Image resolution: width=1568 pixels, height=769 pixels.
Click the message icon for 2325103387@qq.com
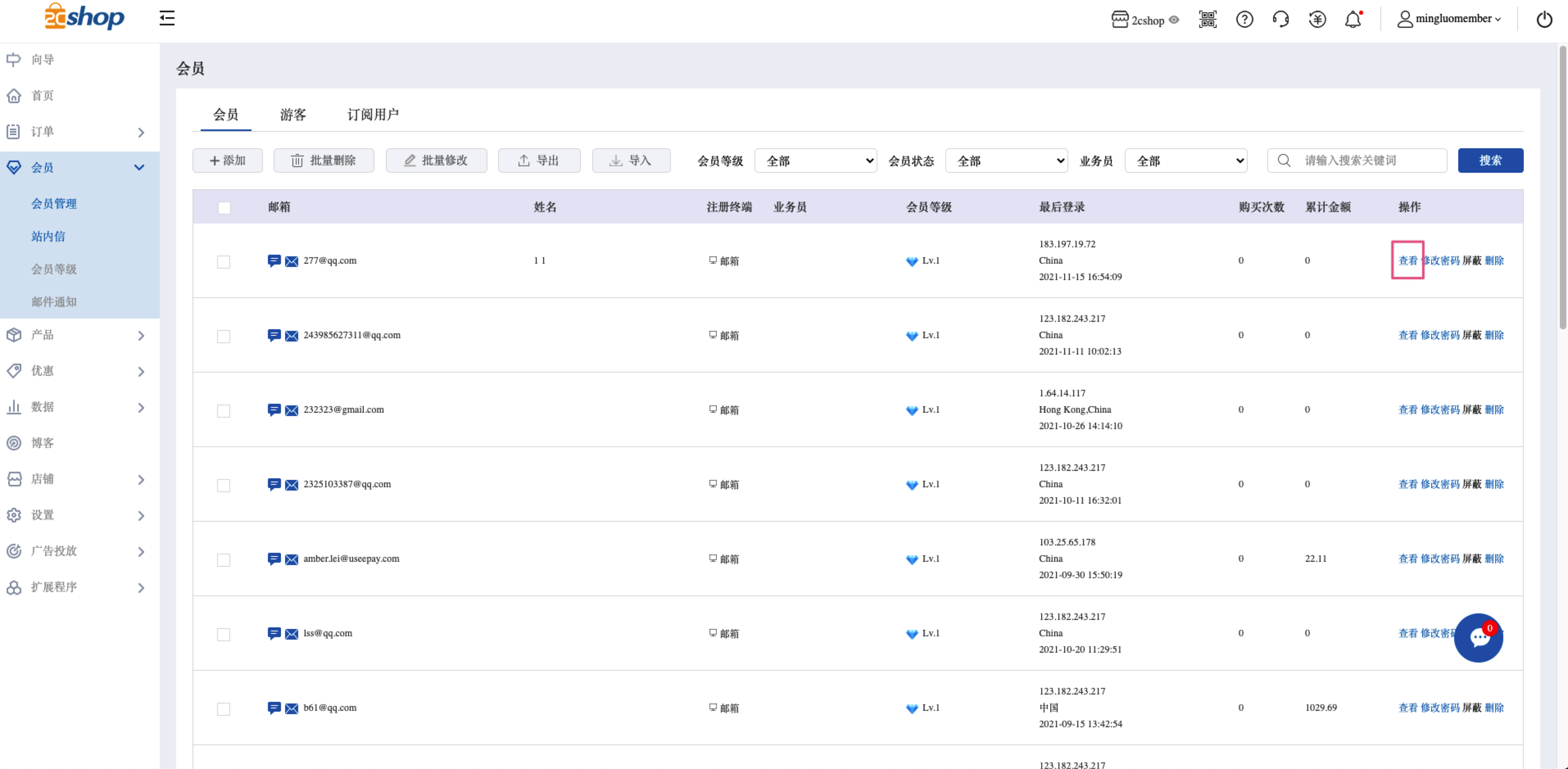[274, 484]
